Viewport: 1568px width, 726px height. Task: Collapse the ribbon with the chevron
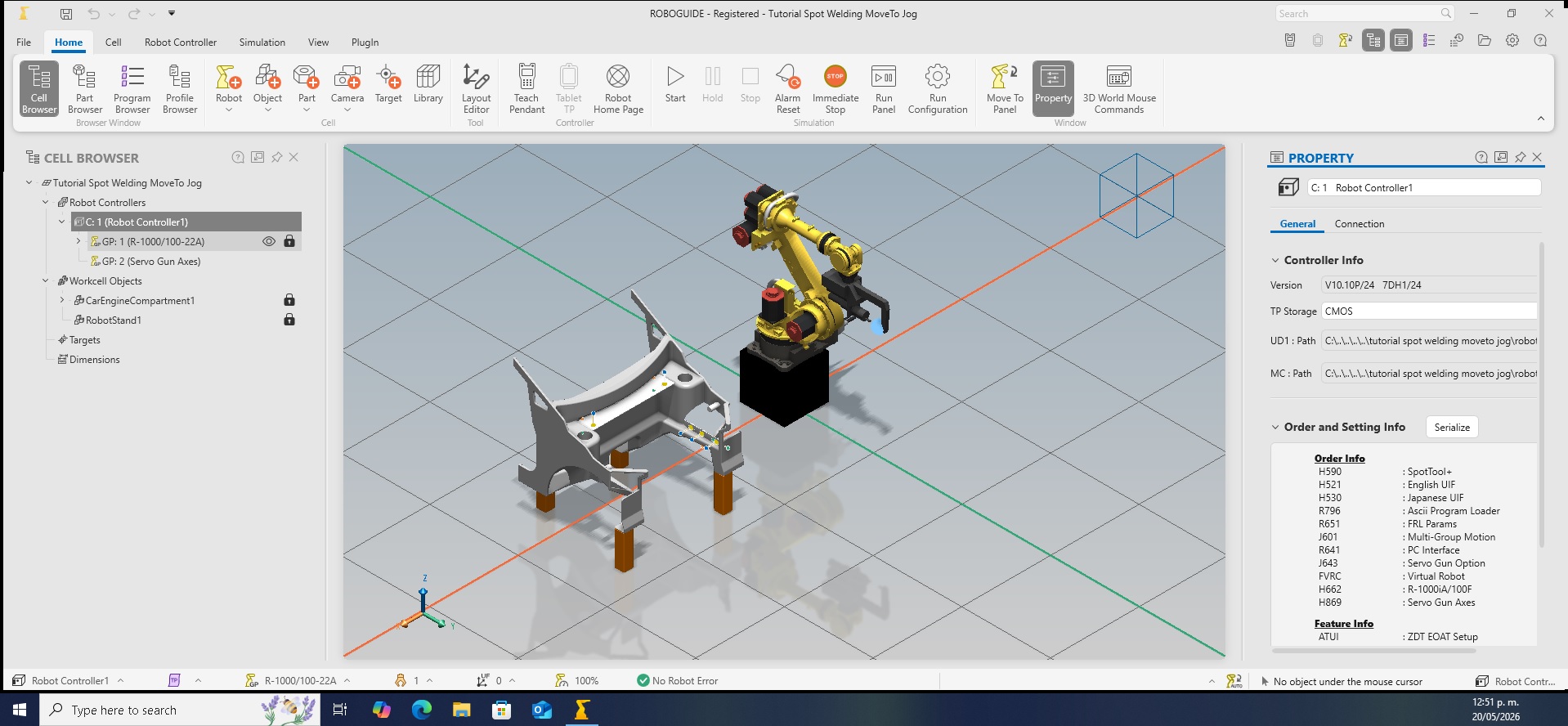point(1541,119)
